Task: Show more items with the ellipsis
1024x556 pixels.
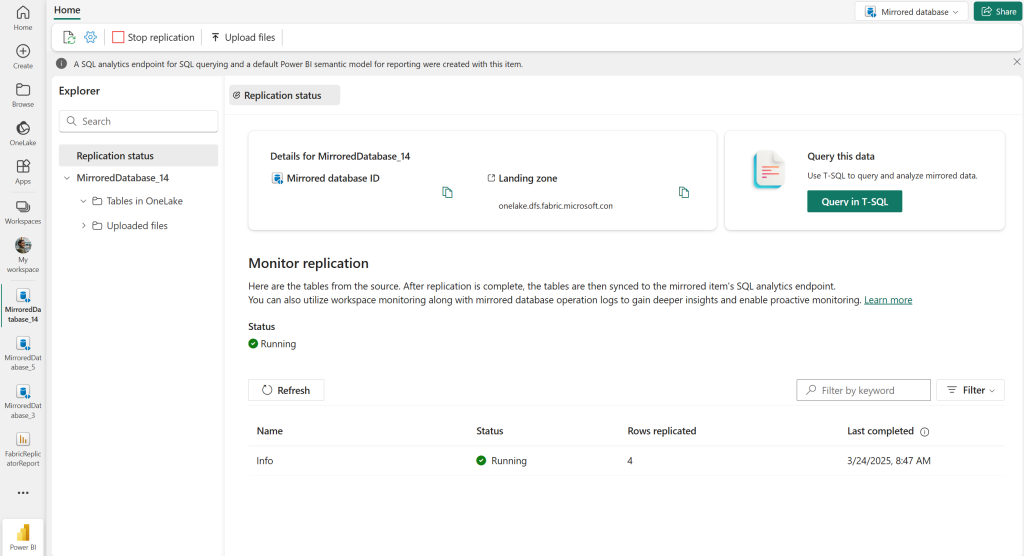Action: [x=23, y=493]
